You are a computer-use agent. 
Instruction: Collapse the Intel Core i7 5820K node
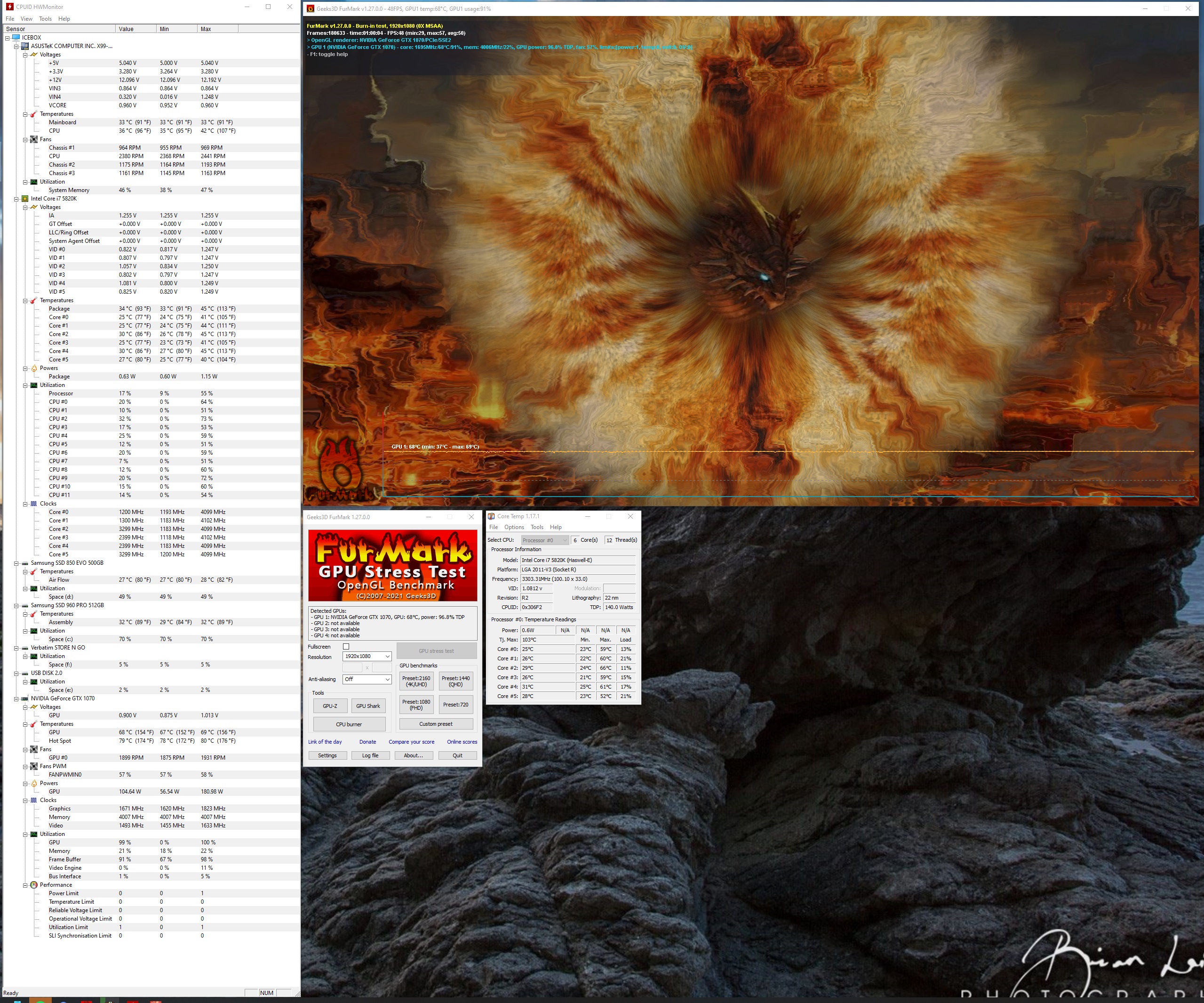click(x=16, y=199)
